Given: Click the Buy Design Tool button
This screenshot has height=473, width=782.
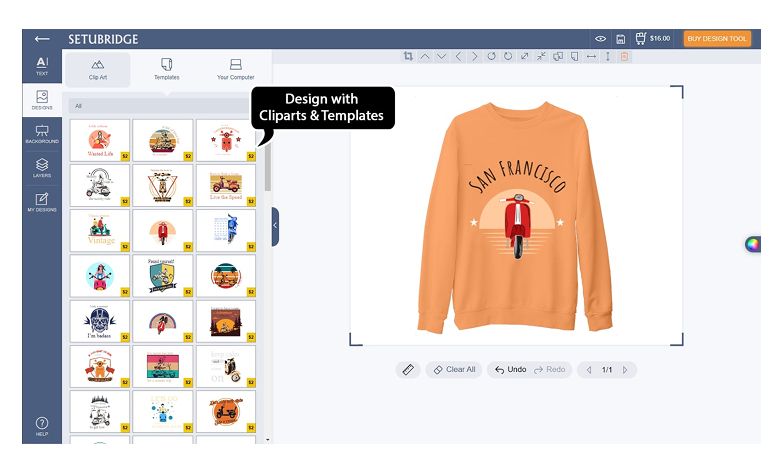Looking at the screenshot, I should tap(717, 39).
